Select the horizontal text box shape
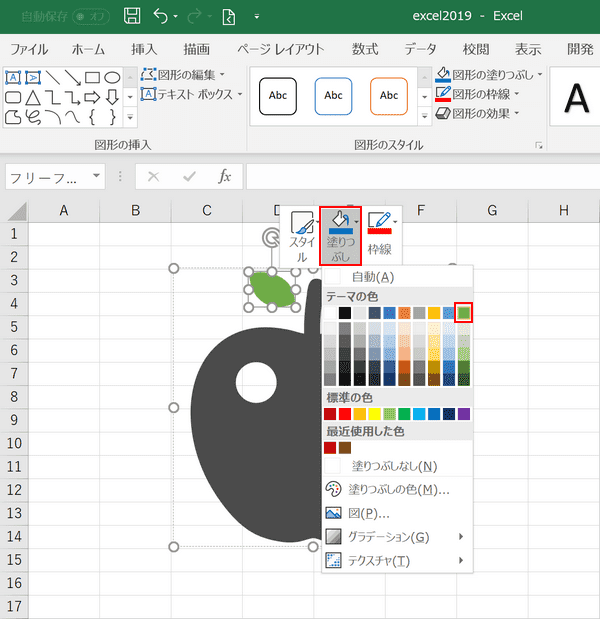Viewport: 600px width, 619px height. (13, 77)
